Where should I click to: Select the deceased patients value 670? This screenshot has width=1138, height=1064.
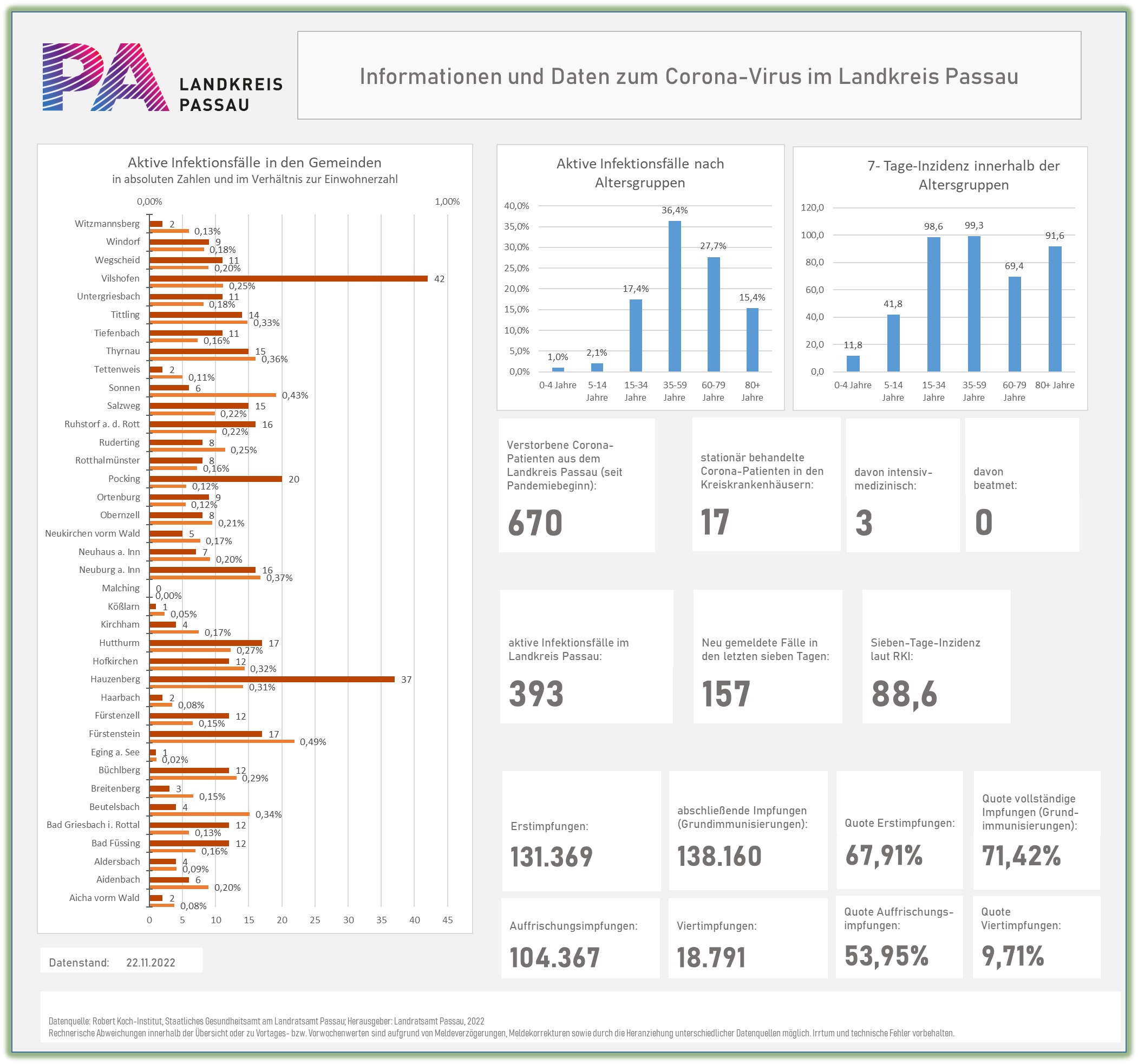535,523
